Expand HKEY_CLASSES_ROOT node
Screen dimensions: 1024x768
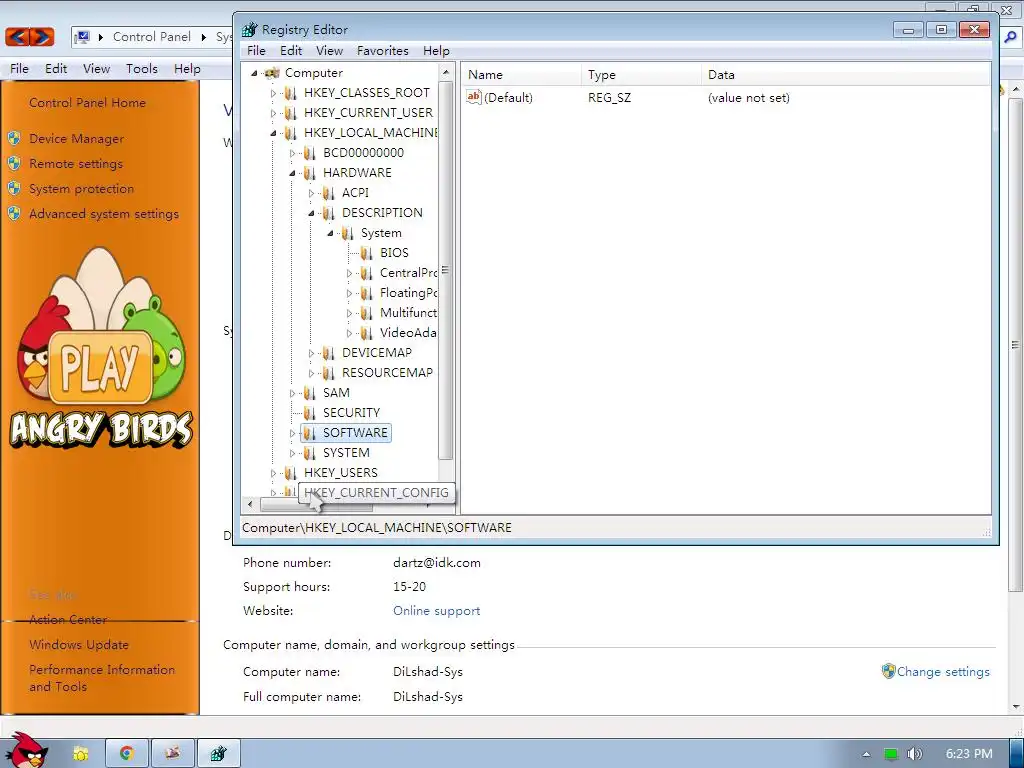pyautogui.click(x=274, y=93)
